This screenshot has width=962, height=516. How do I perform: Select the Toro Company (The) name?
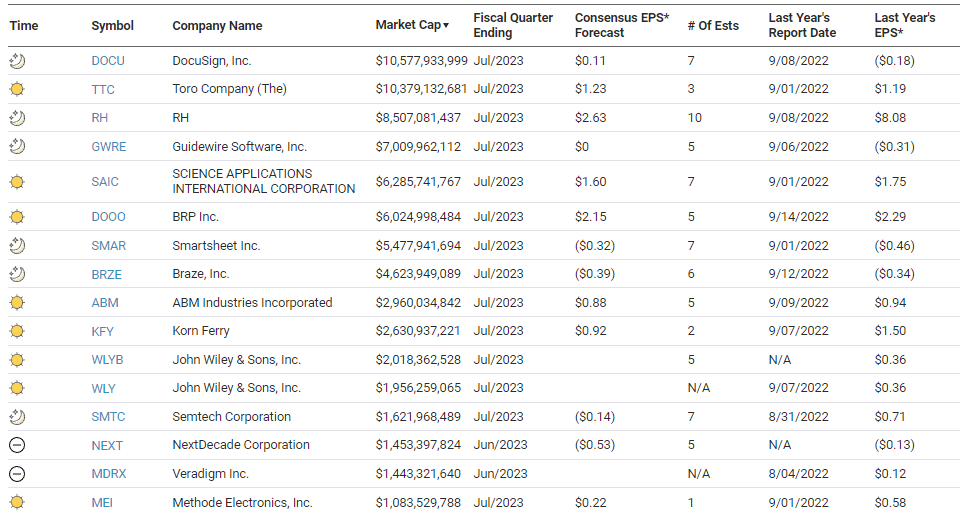point(229,89)
